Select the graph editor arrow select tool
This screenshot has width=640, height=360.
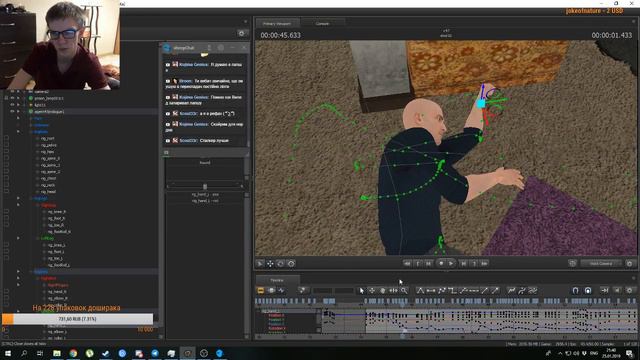361,290
